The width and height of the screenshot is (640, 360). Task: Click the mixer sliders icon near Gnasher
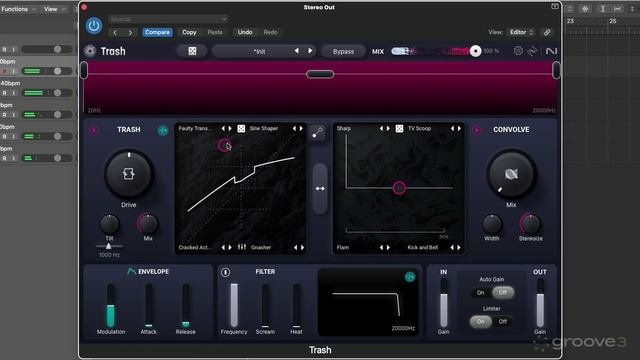(242, 247)
